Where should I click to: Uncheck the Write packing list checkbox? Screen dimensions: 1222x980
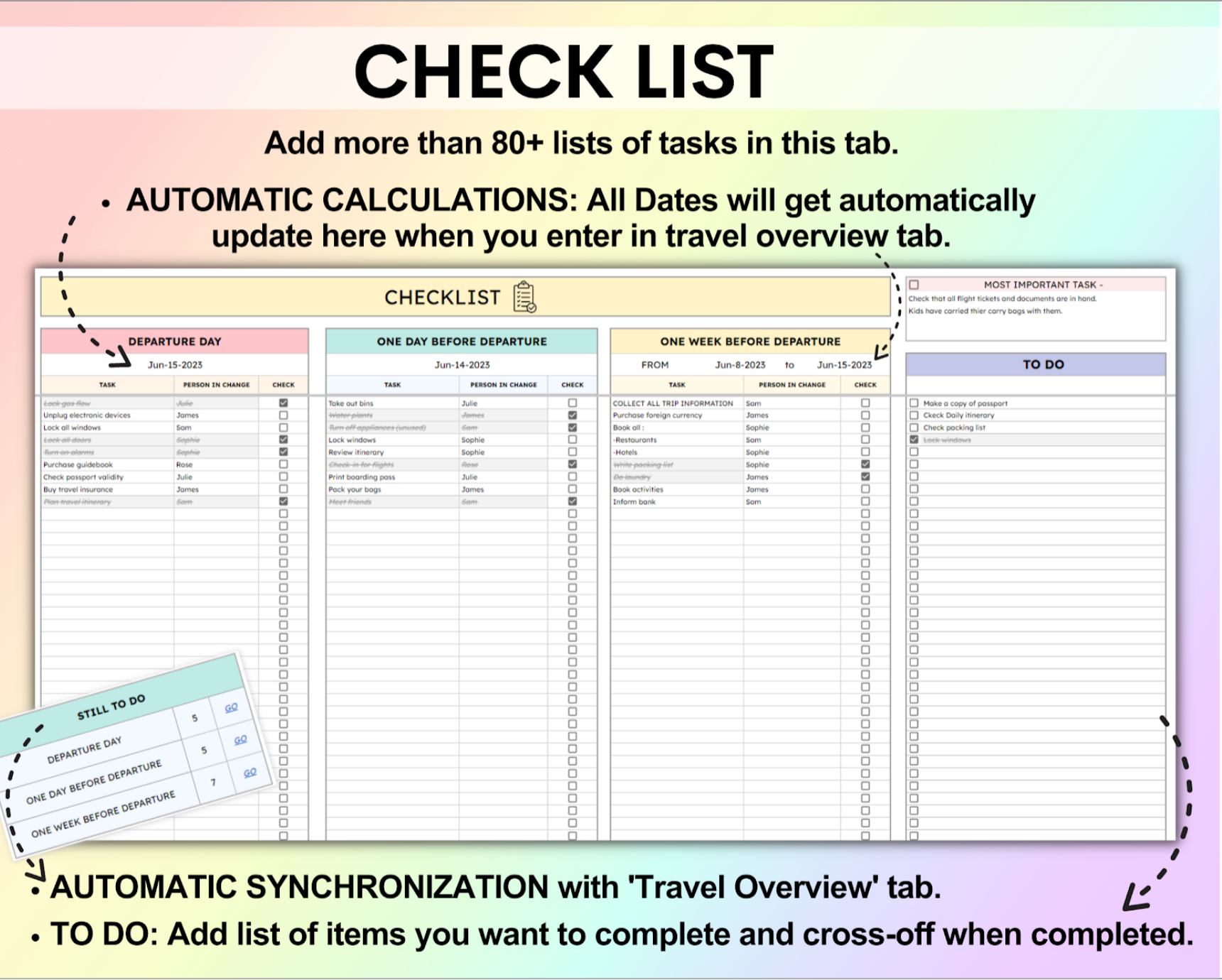(865, 464)
